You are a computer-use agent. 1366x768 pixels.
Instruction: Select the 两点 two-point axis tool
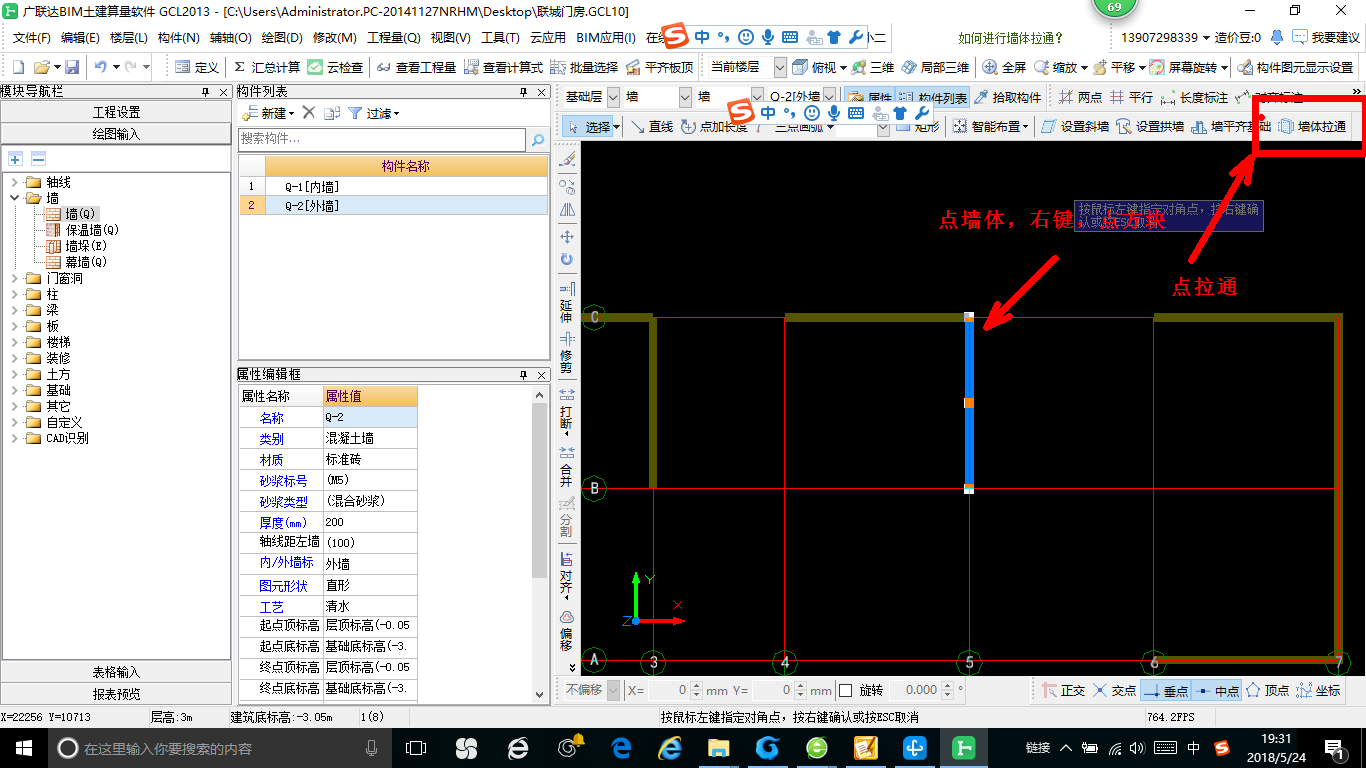(1080, 98)
